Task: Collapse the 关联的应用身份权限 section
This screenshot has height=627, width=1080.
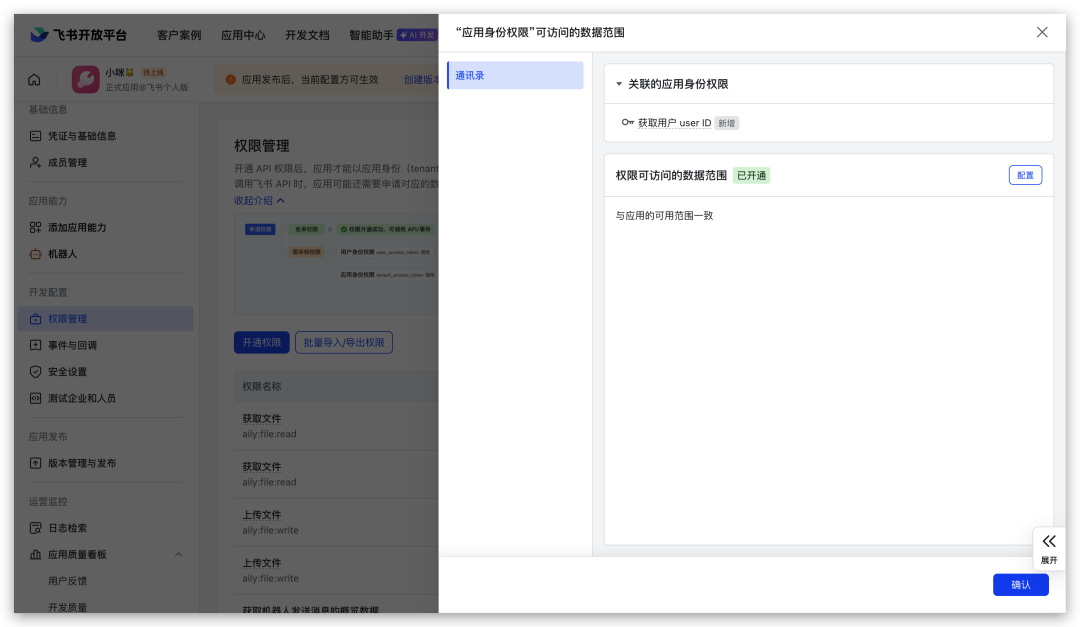Action: pos(619,84)
